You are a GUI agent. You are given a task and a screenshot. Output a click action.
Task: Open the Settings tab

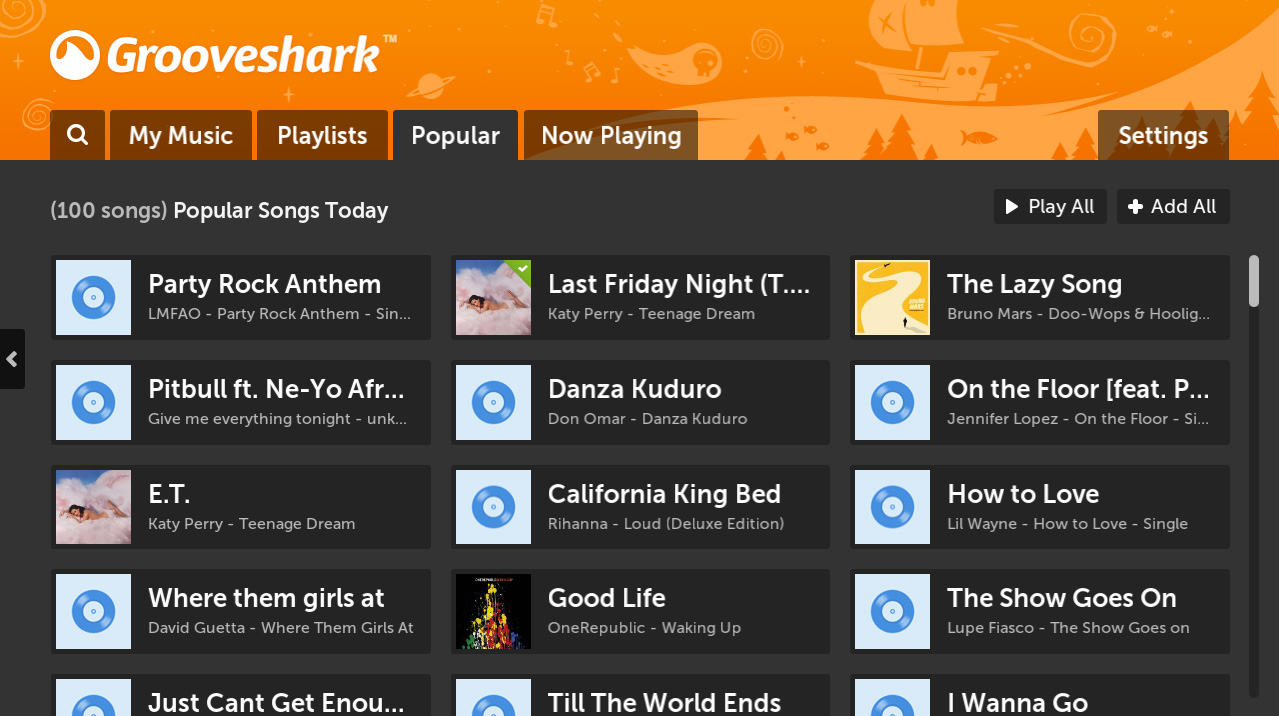click(1163, 135)
